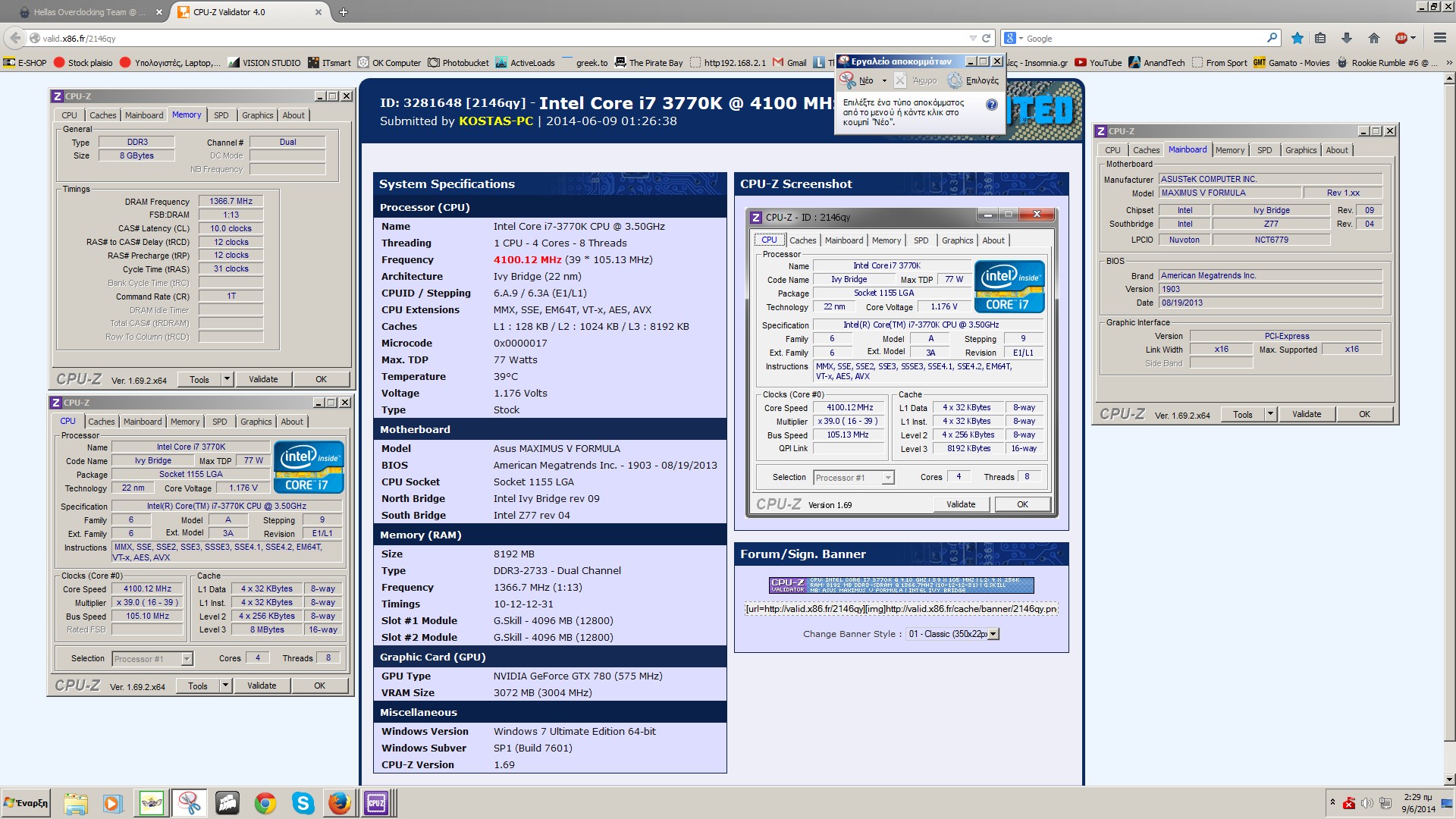Open Processor #1 selection in bottom-left CPU-Z
This screenshot has width=1456, height=819.
point(152,659)
